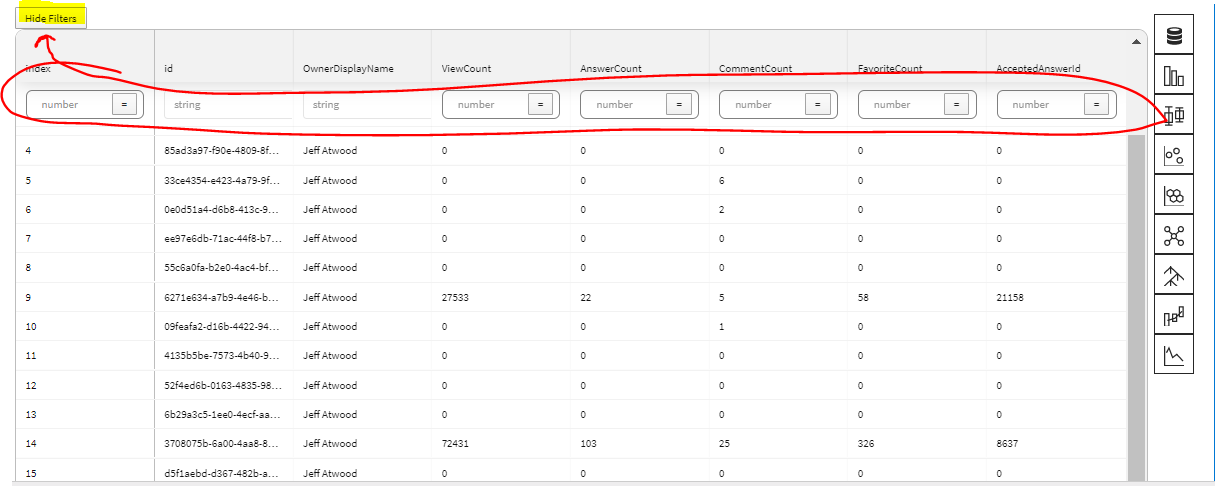Select id cell starting with 85ad3a97-f90e
The image size is (1215, 486).
(x=223, y=151)
